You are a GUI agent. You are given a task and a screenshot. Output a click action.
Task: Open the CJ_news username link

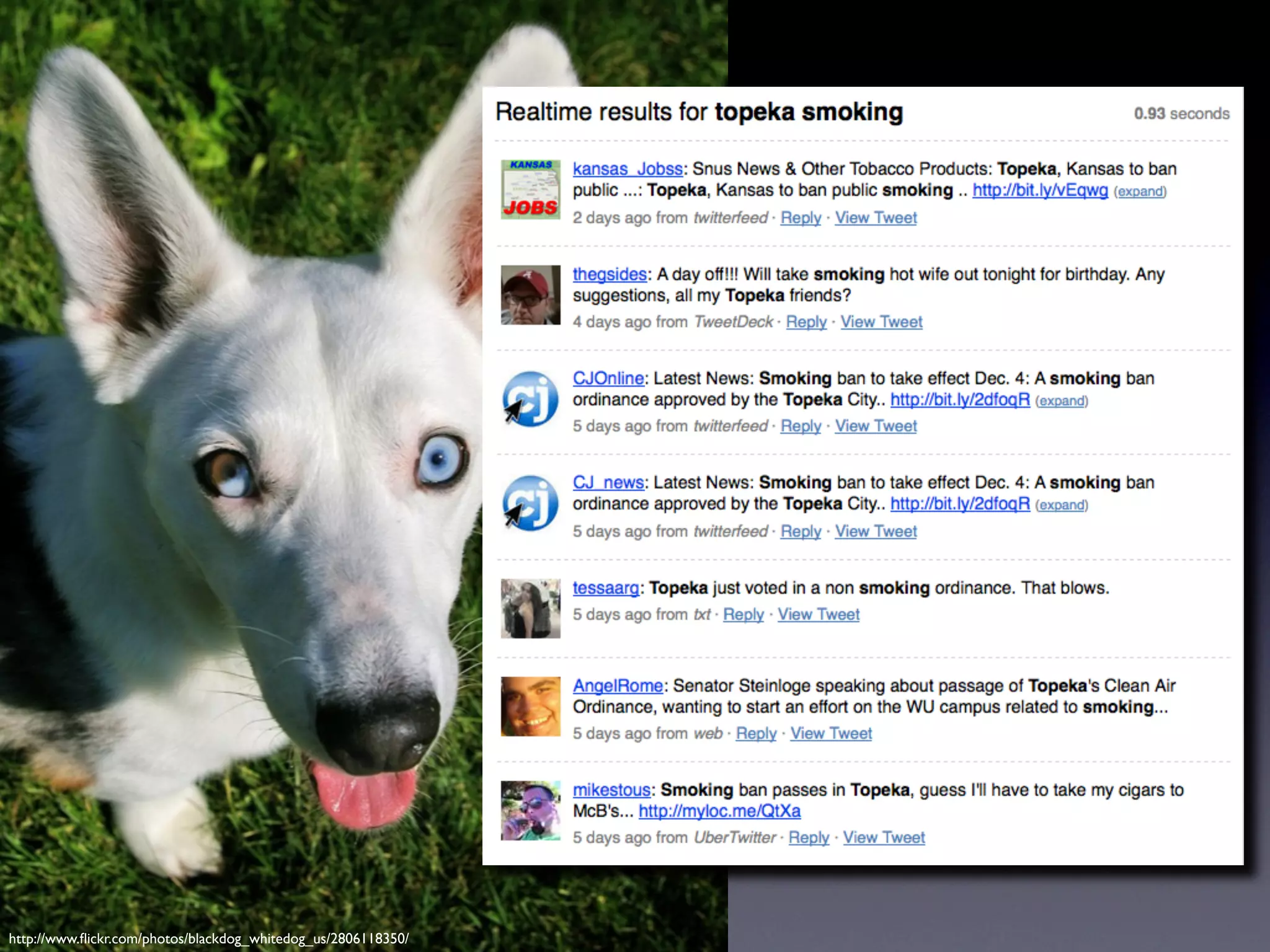608,482
